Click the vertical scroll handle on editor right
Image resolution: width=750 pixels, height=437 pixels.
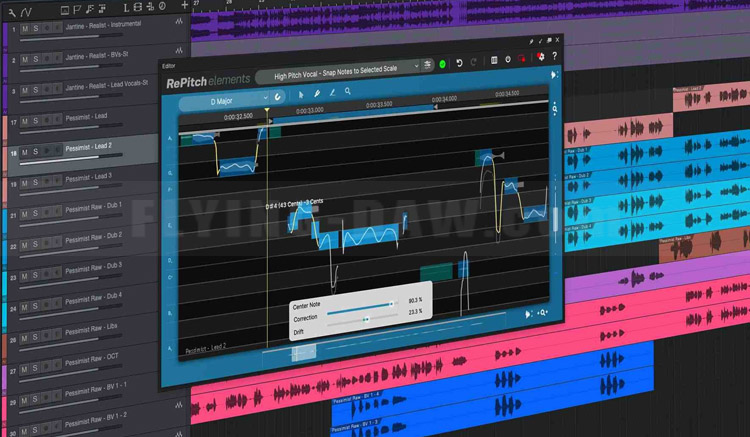(556, 220)
